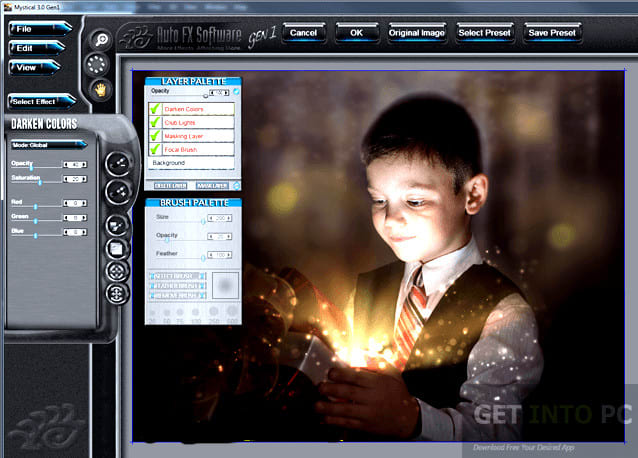The height and width of the screenshot is (458, 638).
Task: Increase Brush Size stepper arrow
Action: (229, 218)
